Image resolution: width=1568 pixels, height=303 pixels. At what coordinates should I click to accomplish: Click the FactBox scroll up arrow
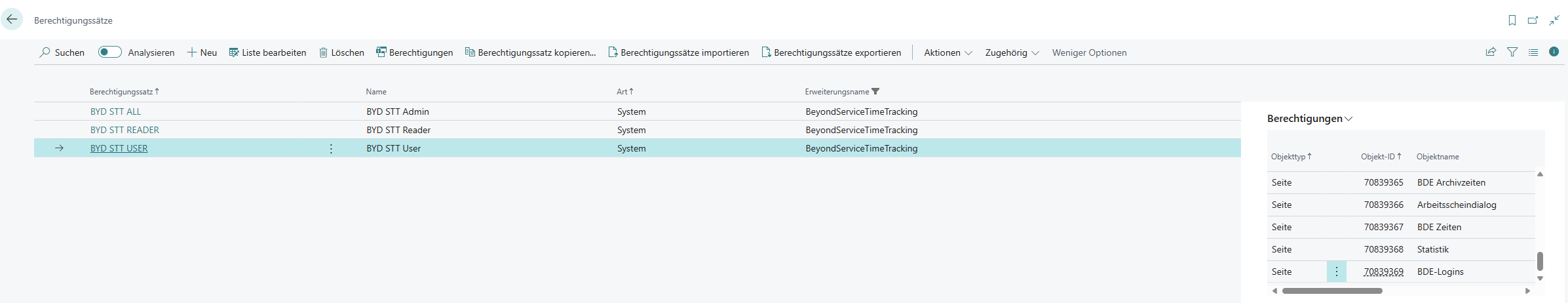point(1540,174)
